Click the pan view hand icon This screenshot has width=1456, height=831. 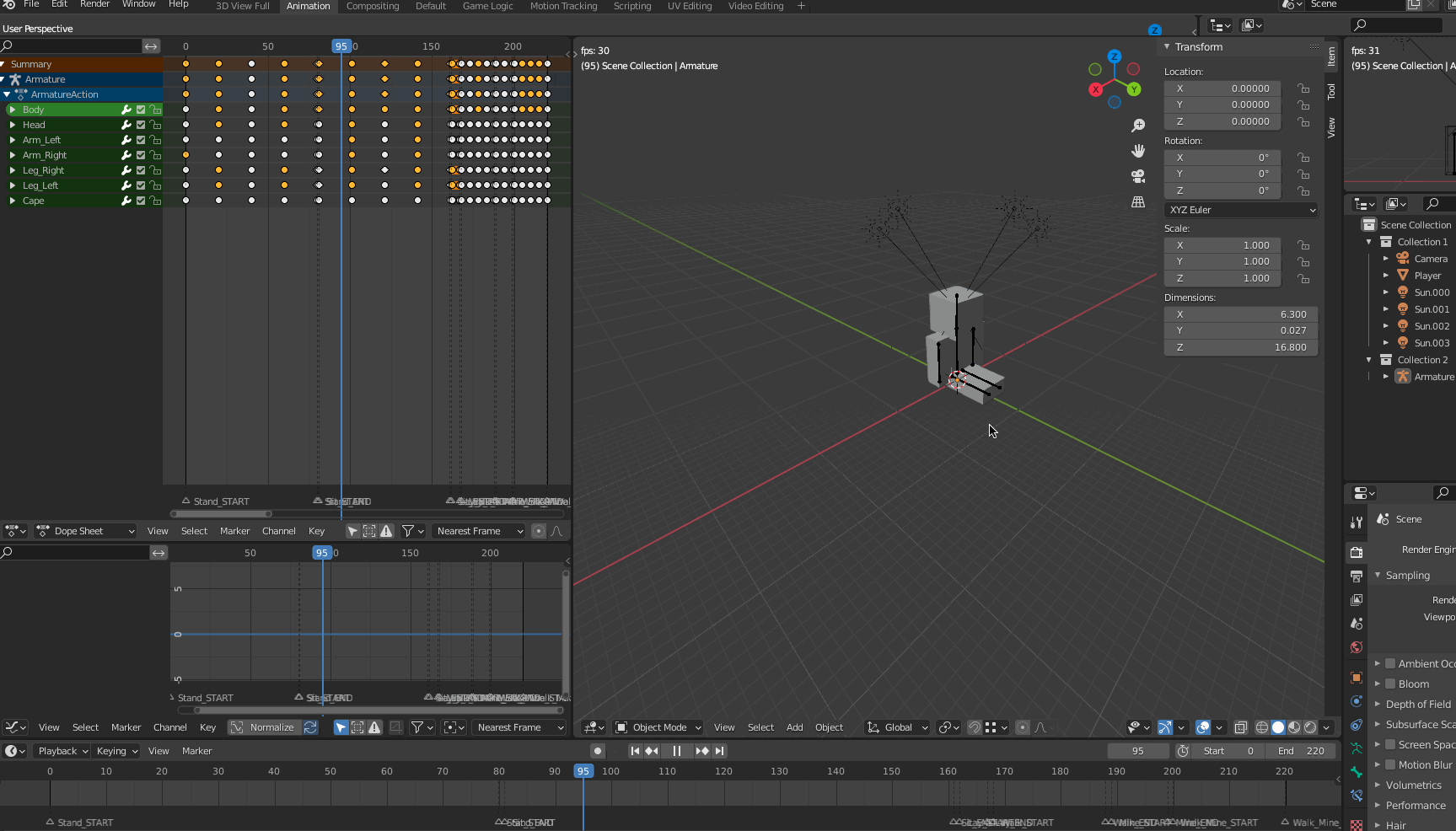(x=1138, y=151)
